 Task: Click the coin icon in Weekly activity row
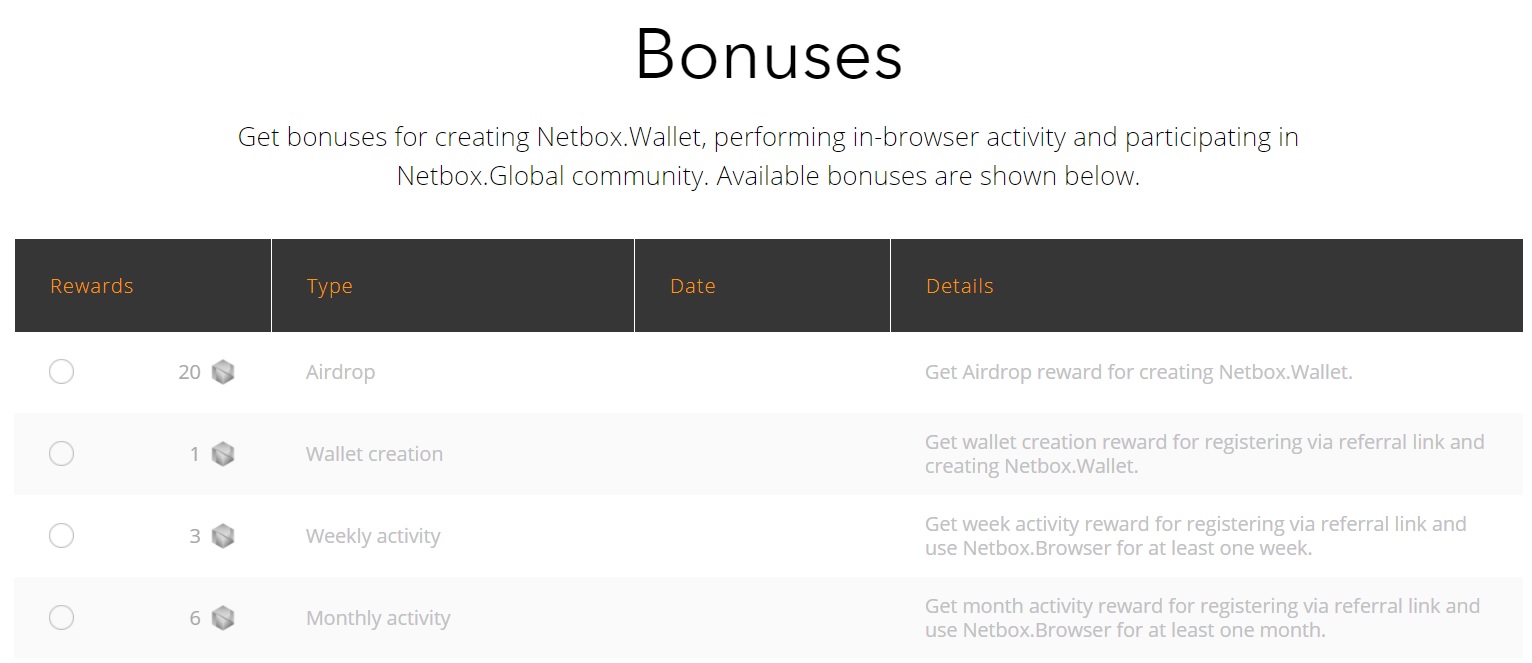pyautogui.click(x=223, y=537)
